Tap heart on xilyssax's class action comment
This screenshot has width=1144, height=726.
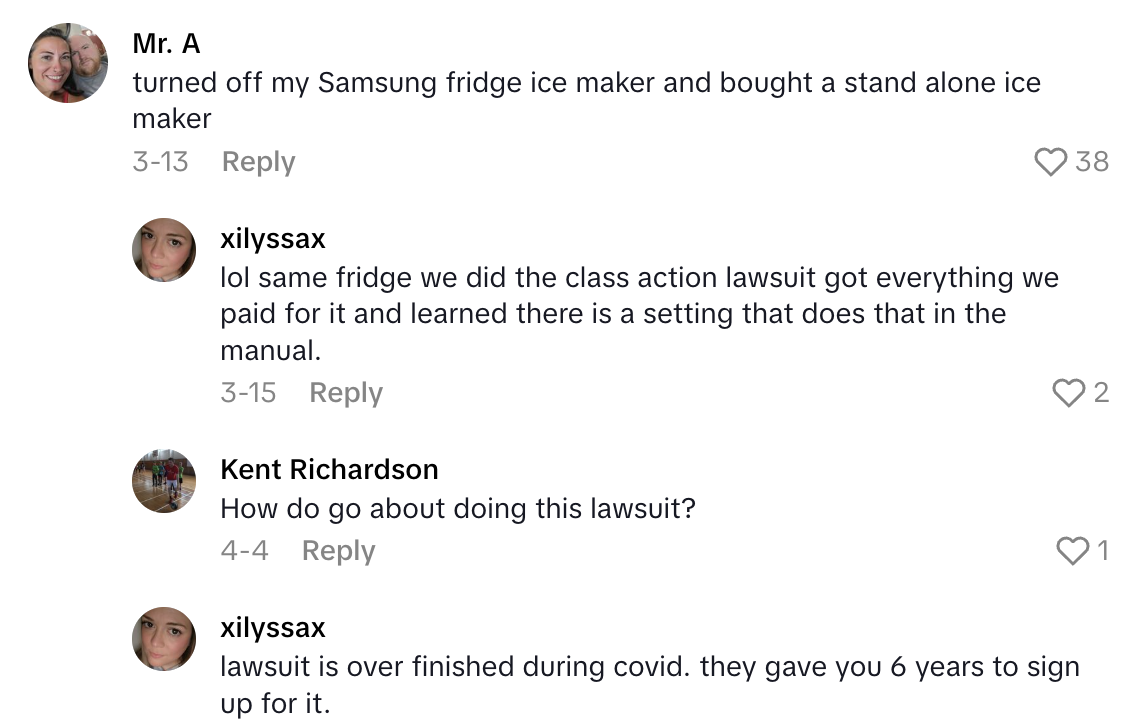(1069, 393)
